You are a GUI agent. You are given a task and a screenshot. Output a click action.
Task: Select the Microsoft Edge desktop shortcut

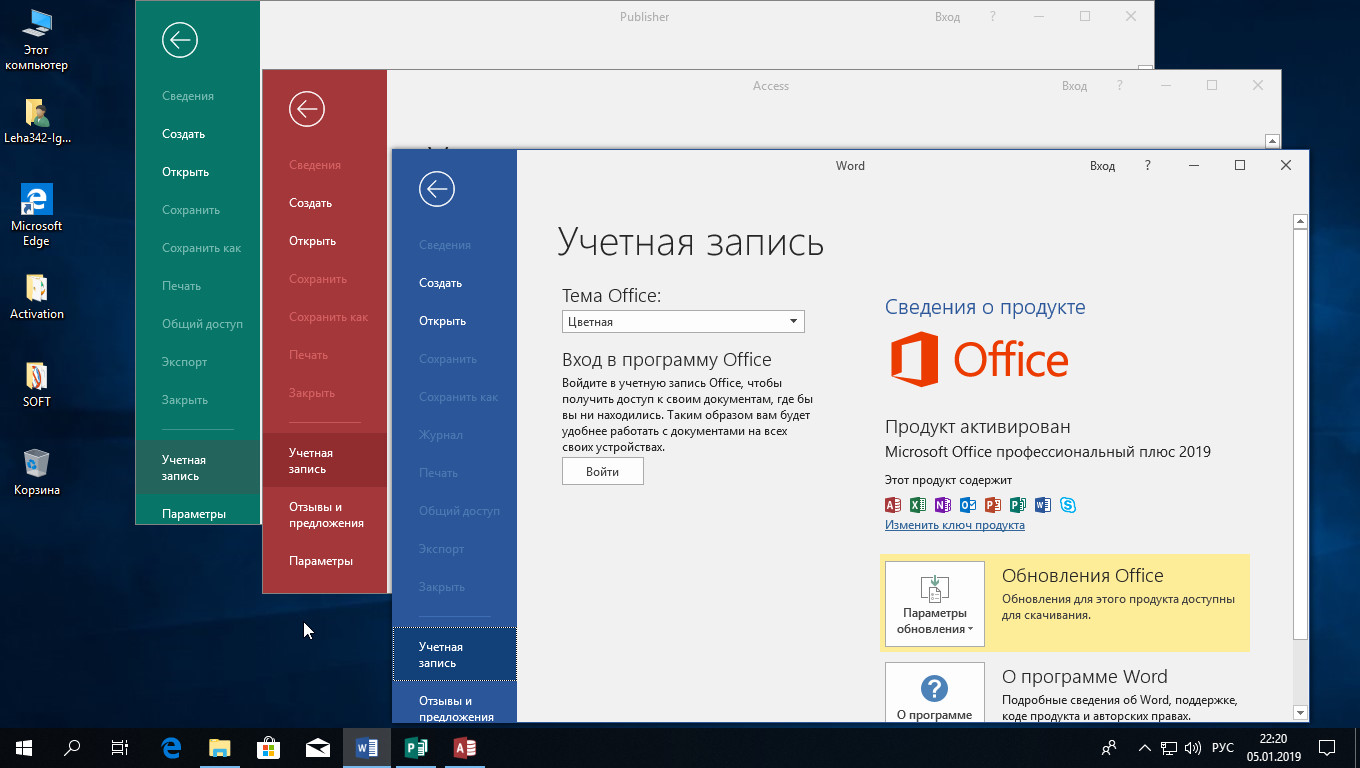click(37, 215)
